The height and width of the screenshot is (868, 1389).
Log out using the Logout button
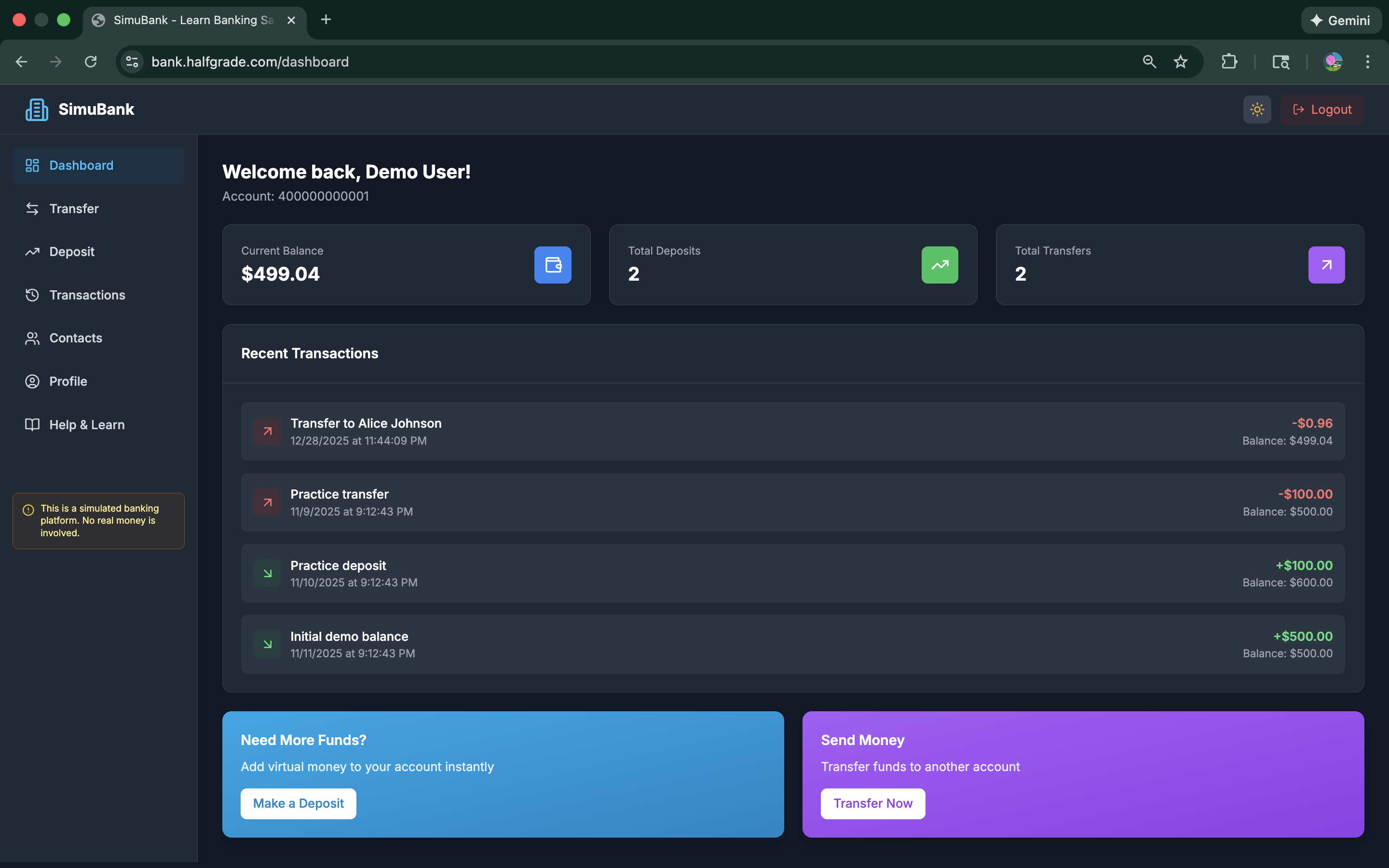[x=1322, y=109]
